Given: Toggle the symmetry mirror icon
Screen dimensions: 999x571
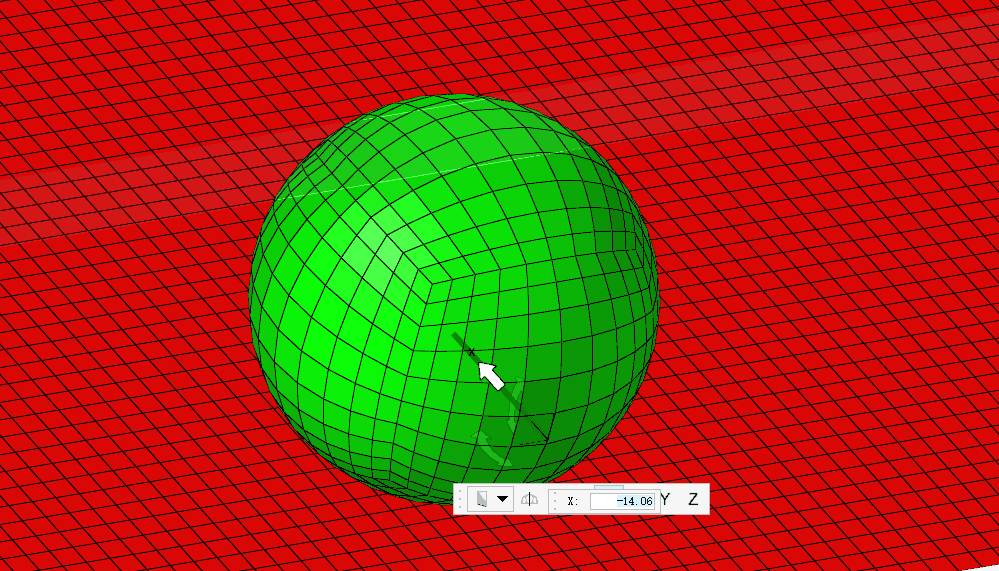Looking at the screenshot, I should pyautogui.click(x=529, y=500).
